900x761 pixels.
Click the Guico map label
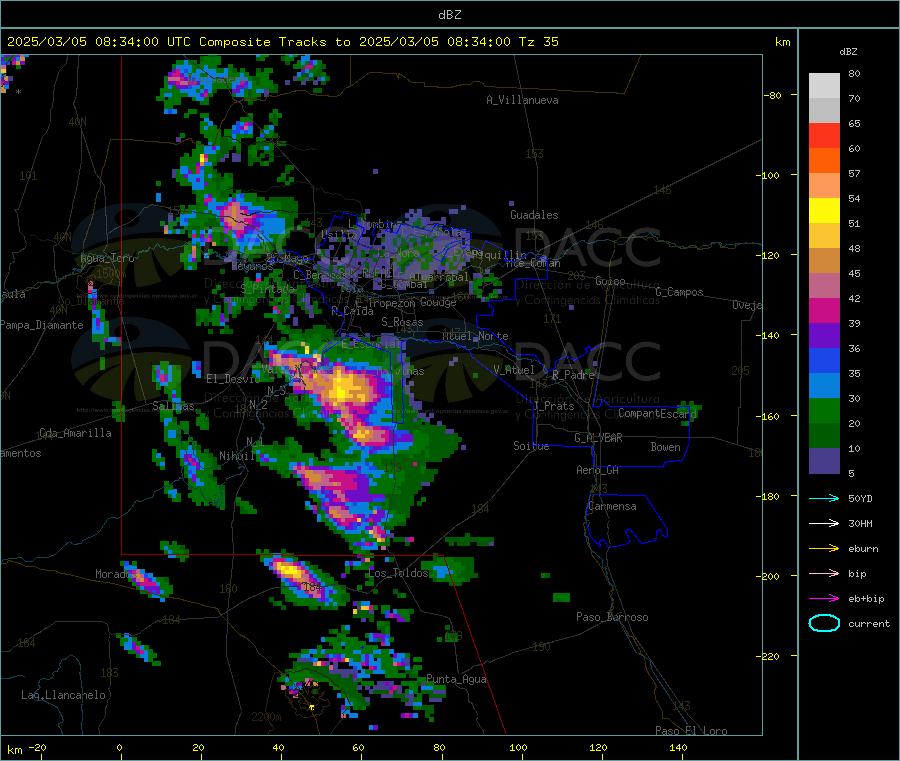(610, 281)
